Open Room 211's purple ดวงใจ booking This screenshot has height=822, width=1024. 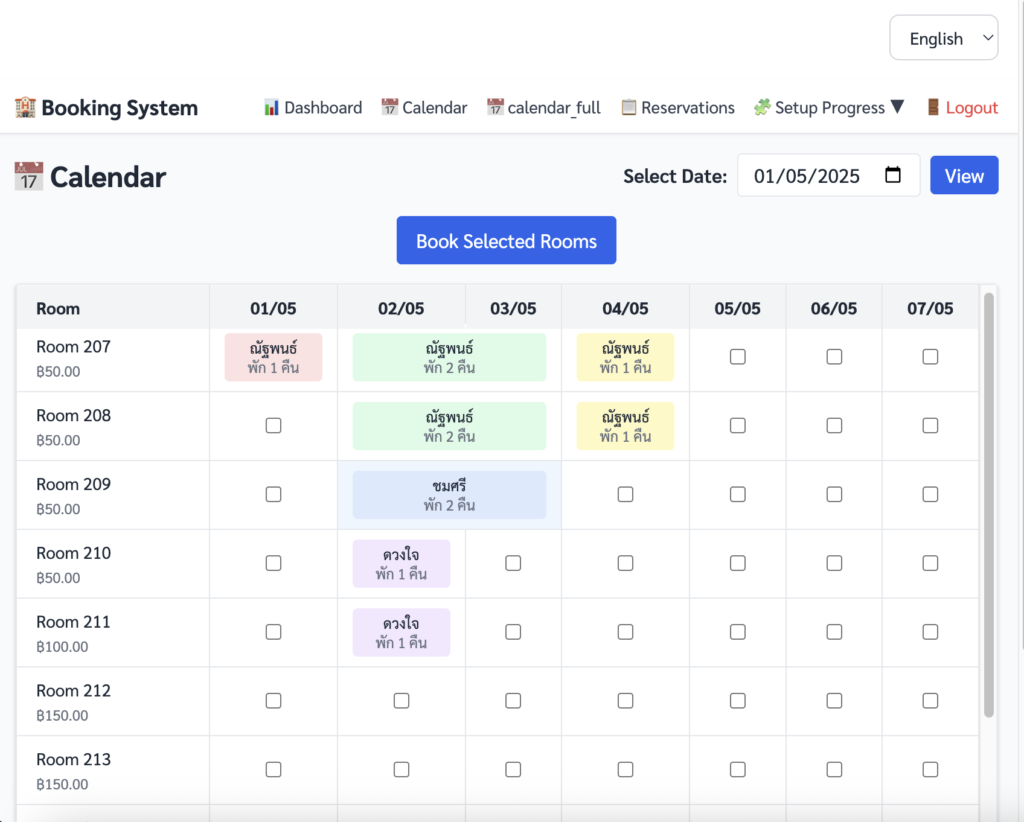pyautogui.click(x=401, y=633)
